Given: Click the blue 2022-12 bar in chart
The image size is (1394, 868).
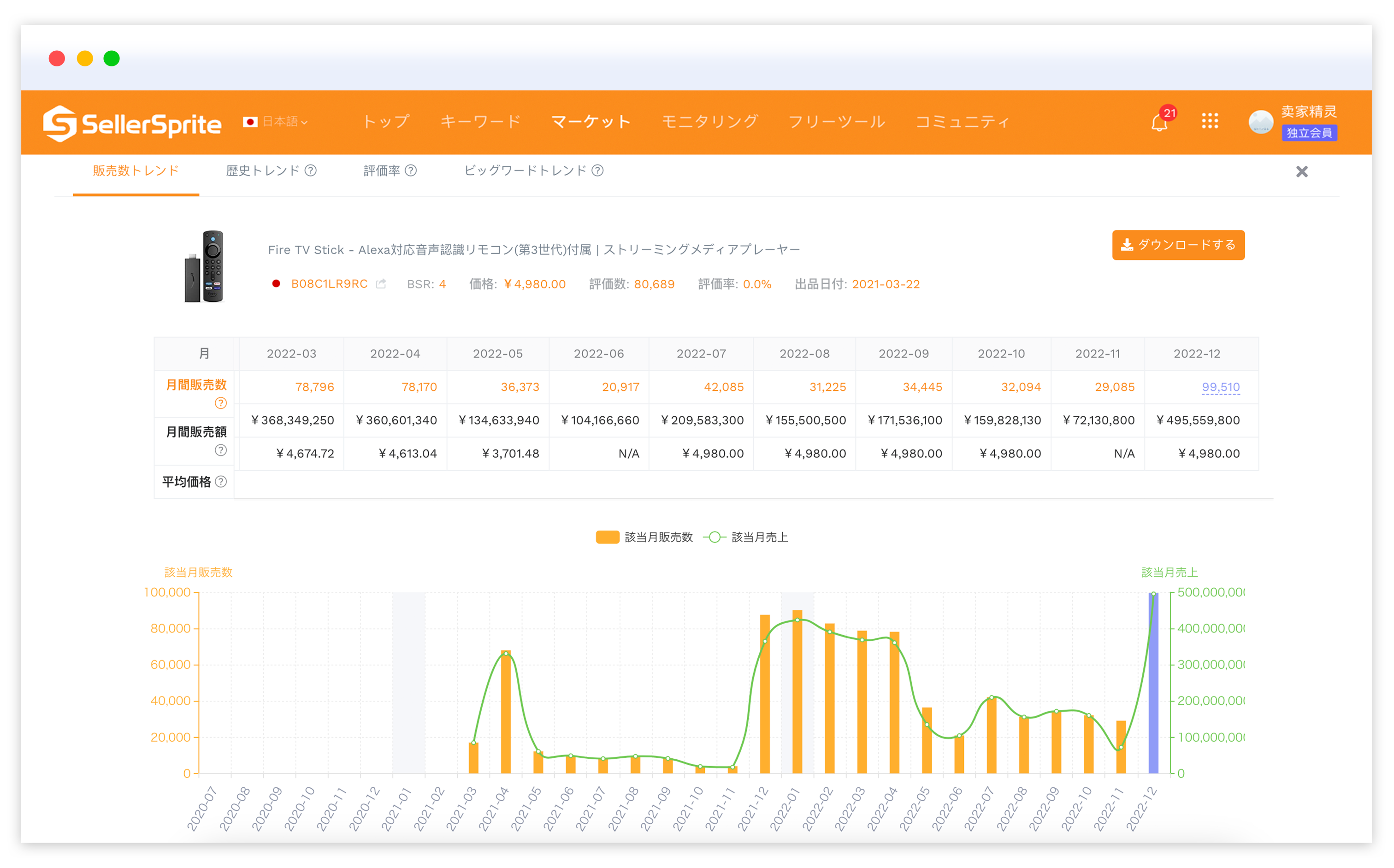Looking at the screenshot, I should coord(1153,683).
